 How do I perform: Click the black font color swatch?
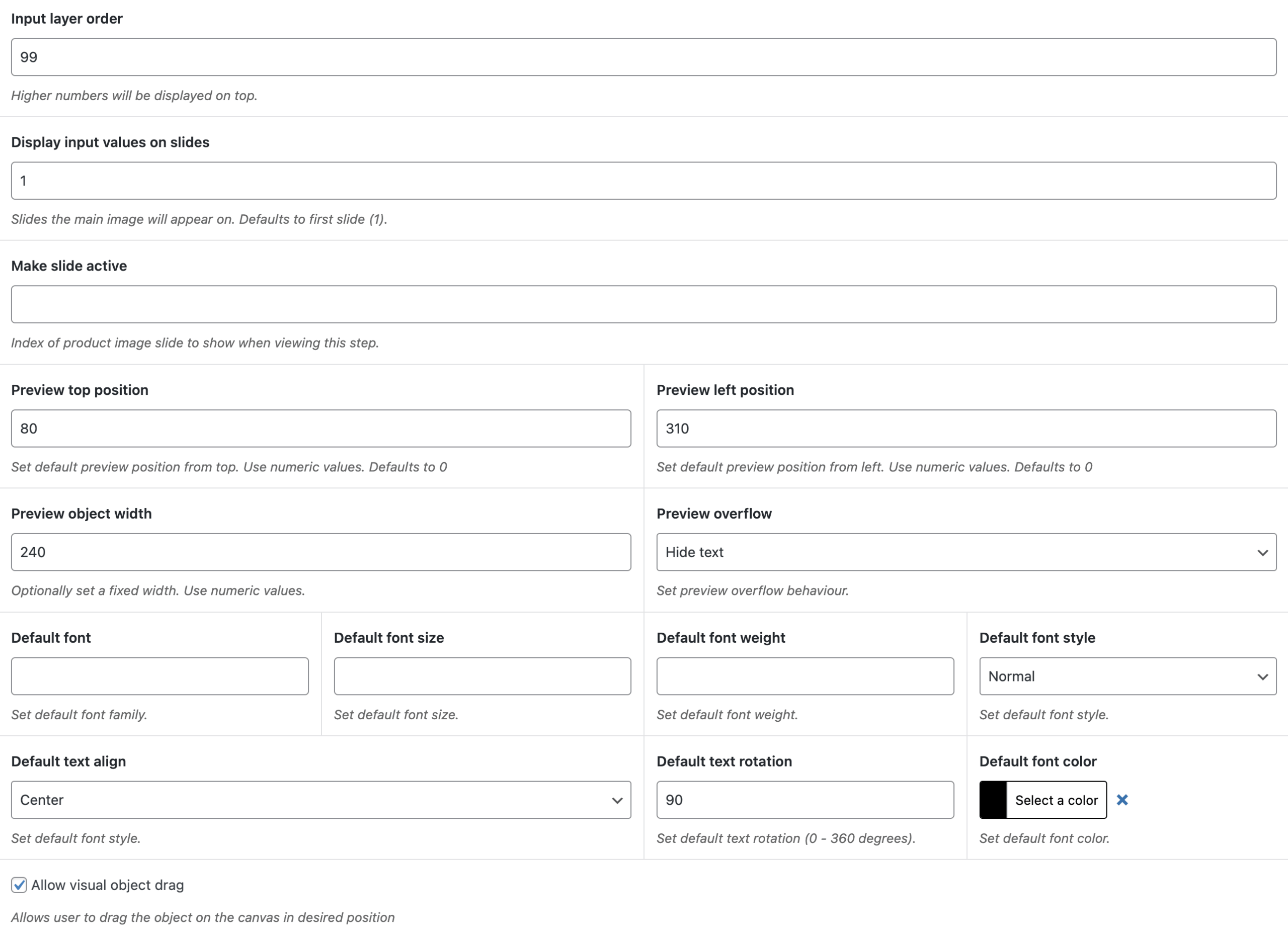(993, 800)
